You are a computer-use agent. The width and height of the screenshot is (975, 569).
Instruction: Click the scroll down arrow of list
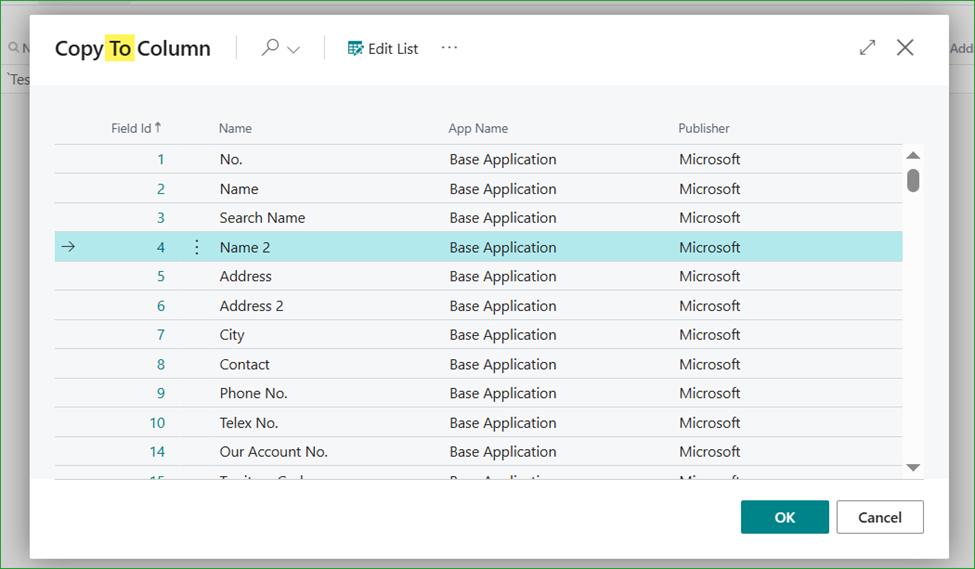[x=913, y=468]
